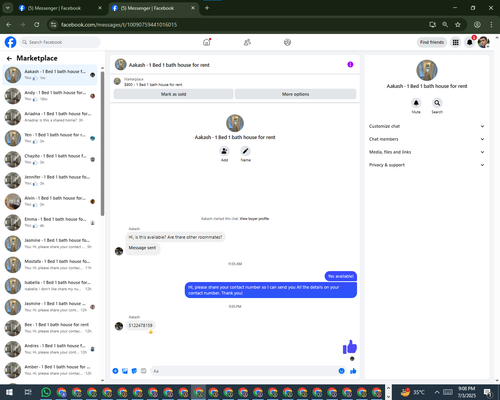Click the message text input box
This screenshot has height=400, width=500.
click(x=248, y=371)
